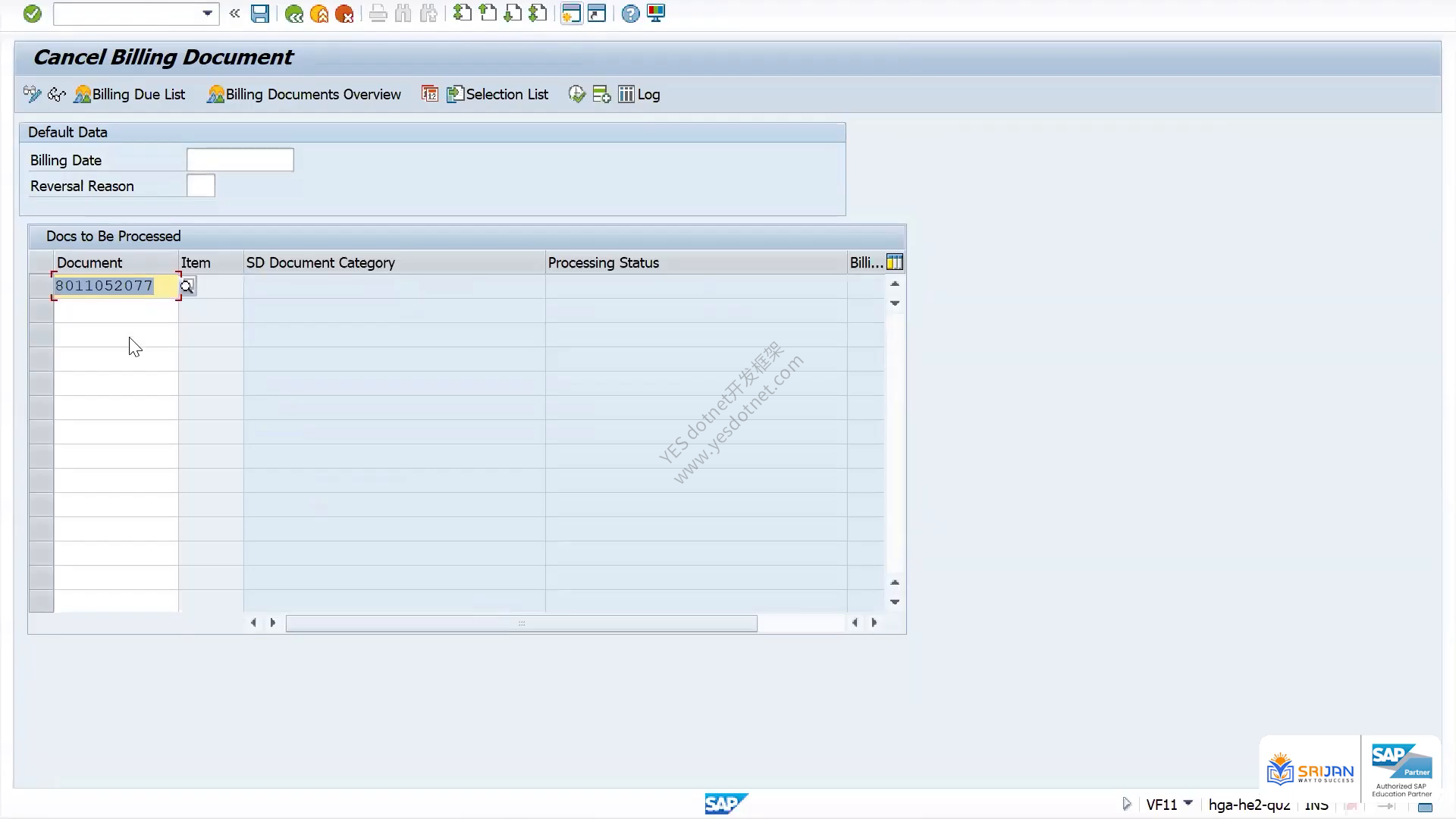Open the Billing Due List
Screen dimensions: 1456x819
pos(130,94)
